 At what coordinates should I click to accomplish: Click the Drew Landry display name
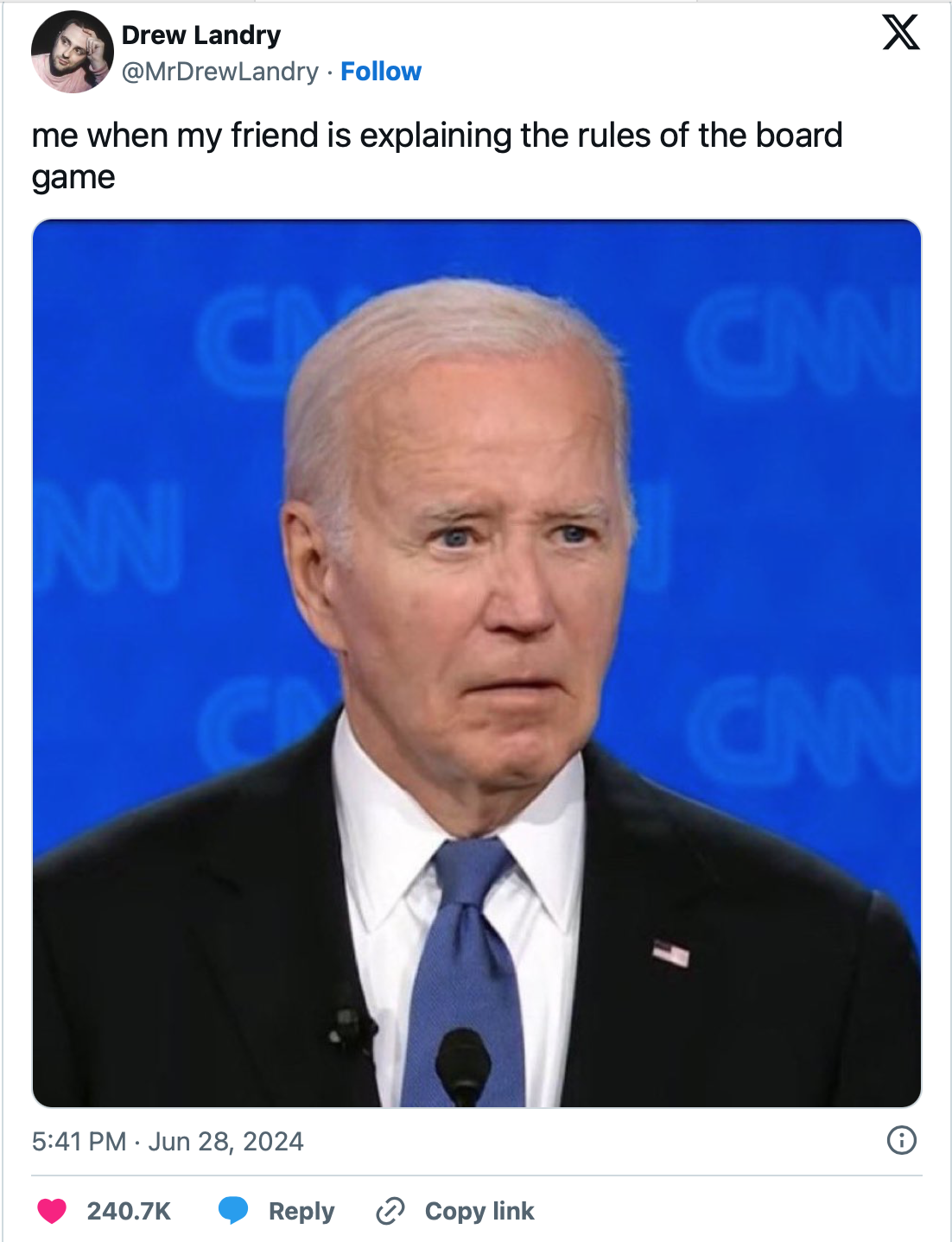(x=201, y=35)
